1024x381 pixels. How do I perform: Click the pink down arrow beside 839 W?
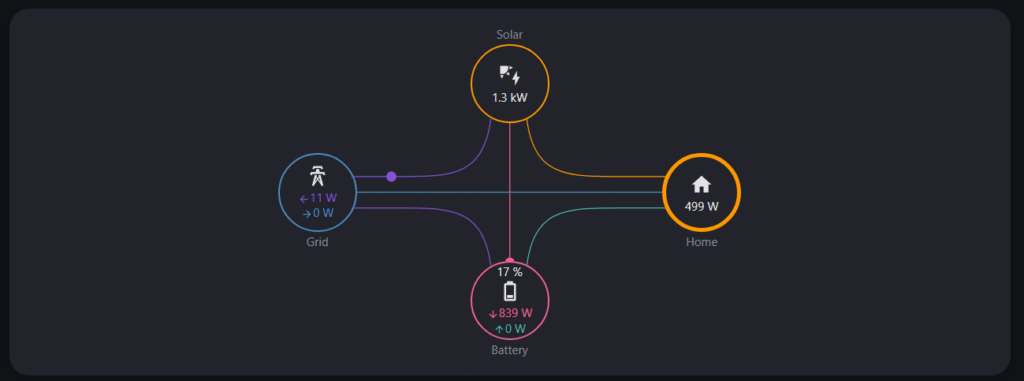492,314
